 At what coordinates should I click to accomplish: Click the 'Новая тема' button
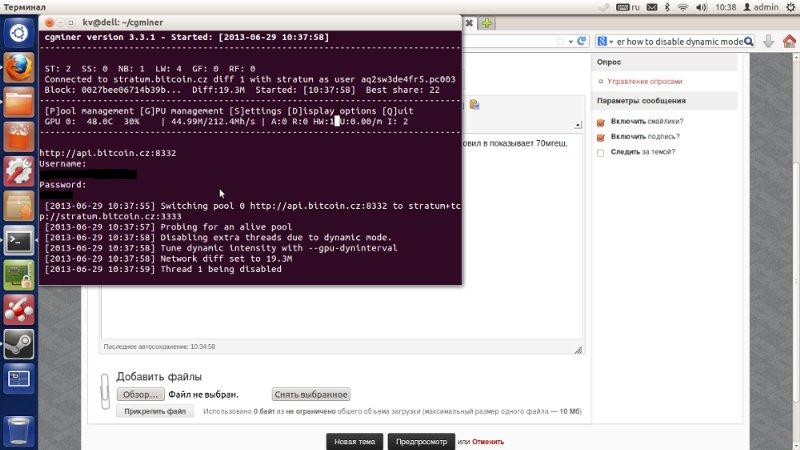354,441
